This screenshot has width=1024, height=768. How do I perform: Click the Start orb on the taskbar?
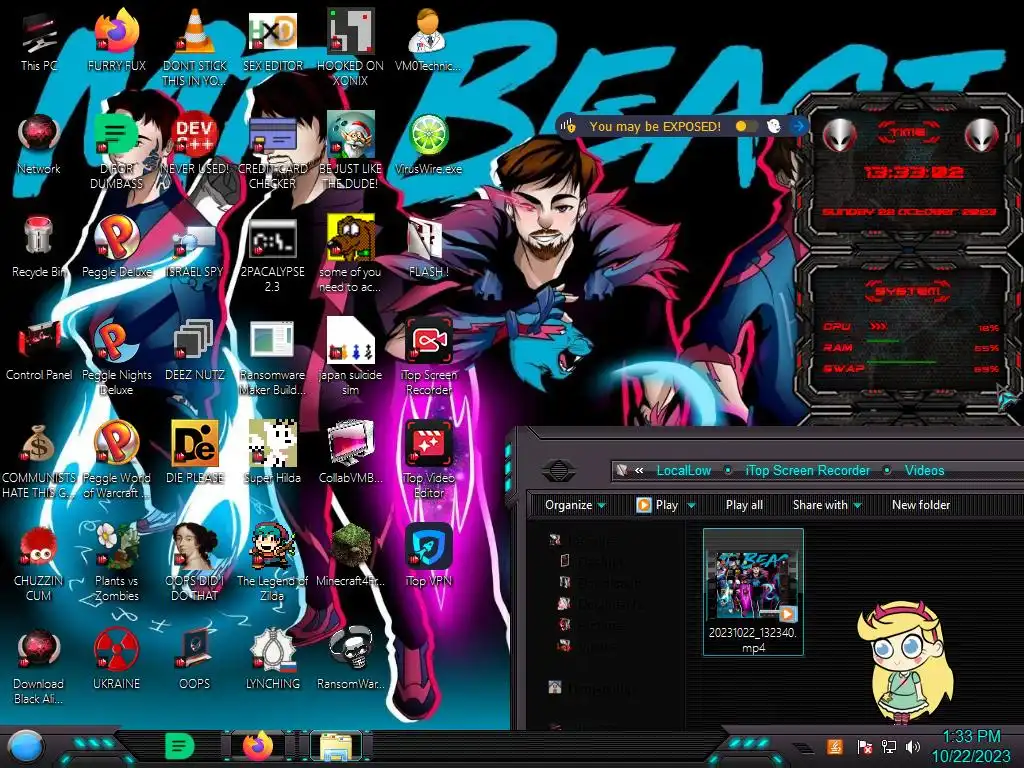pyautogui.click(x=26, y=746)
